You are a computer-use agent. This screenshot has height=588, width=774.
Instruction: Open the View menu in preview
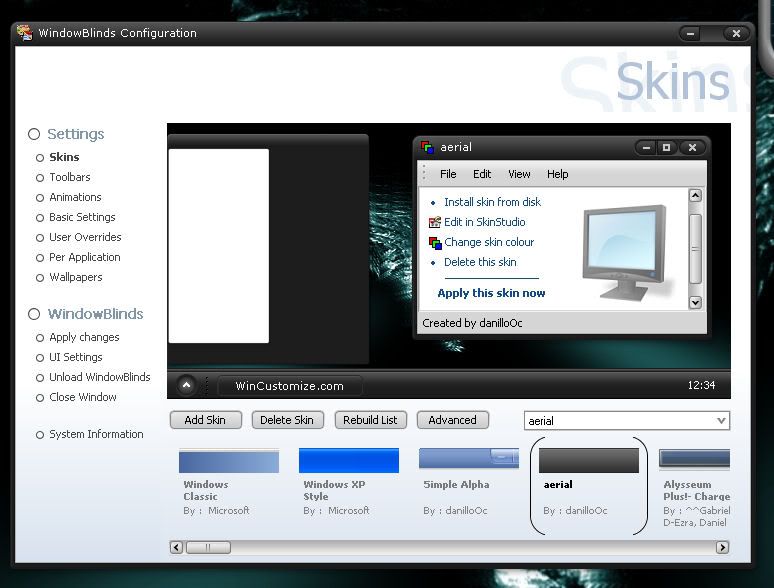pyautogui.click(x=519, y=174)
